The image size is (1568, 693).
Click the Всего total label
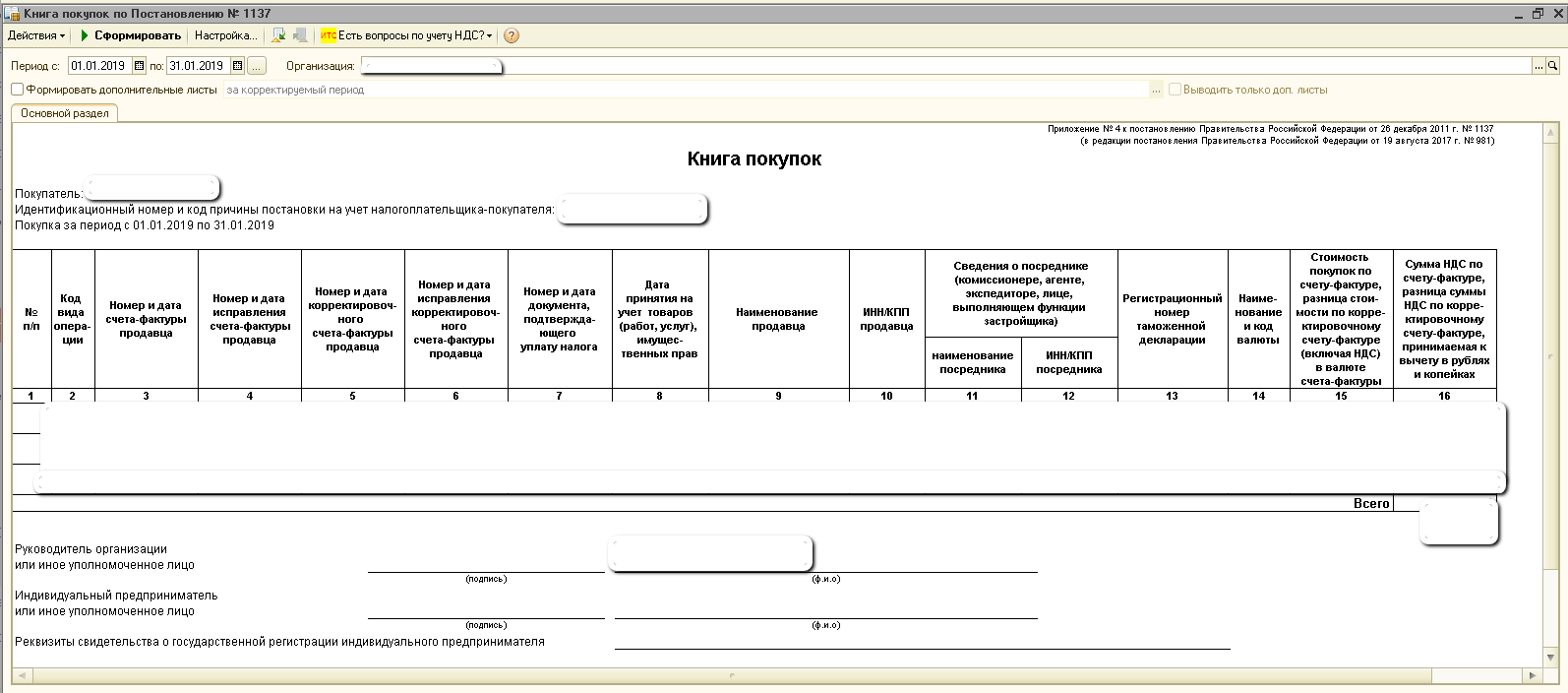[x=1371, y=503]
